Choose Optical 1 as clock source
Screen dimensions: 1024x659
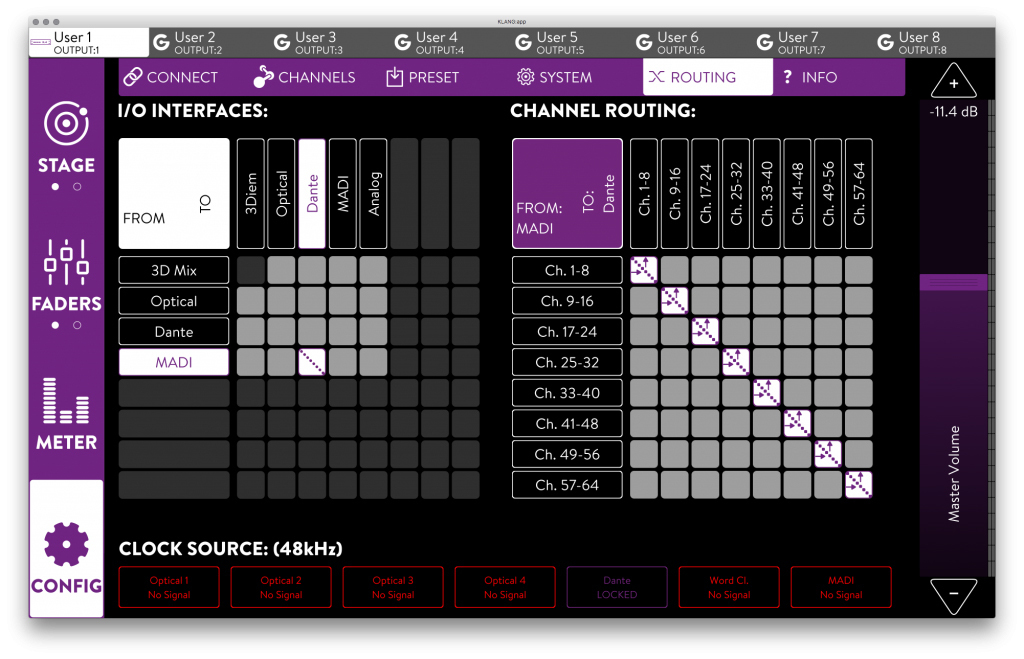point(169,587)
